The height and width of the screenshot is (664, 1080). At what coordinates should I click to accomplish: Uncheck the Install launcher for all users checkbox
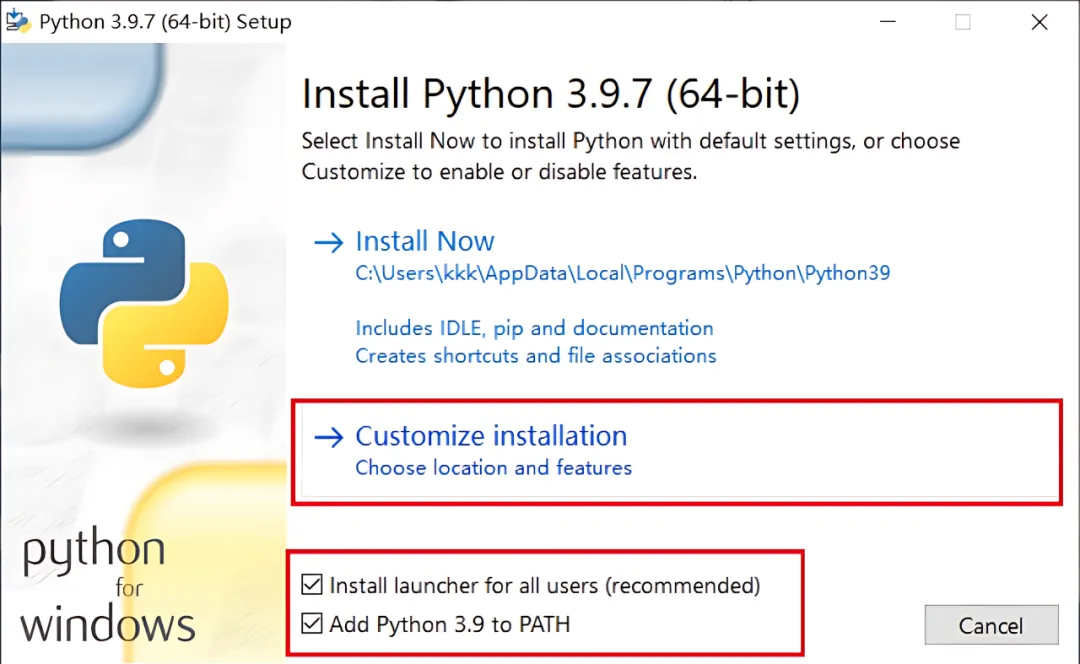[312, 585]
